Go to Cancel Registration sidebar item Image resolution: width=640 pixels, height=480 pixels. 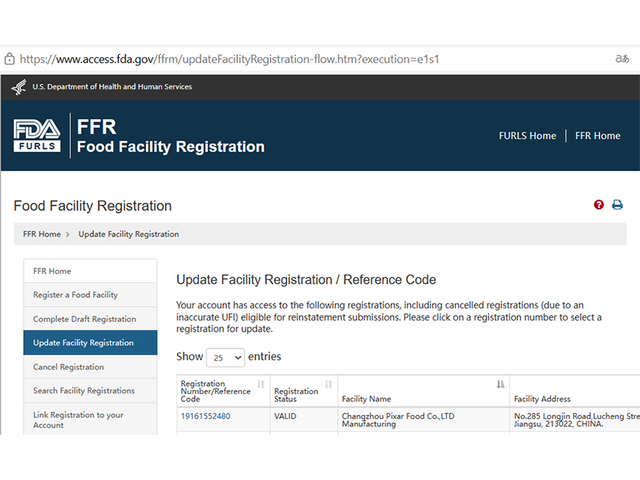tap(68, 367)
